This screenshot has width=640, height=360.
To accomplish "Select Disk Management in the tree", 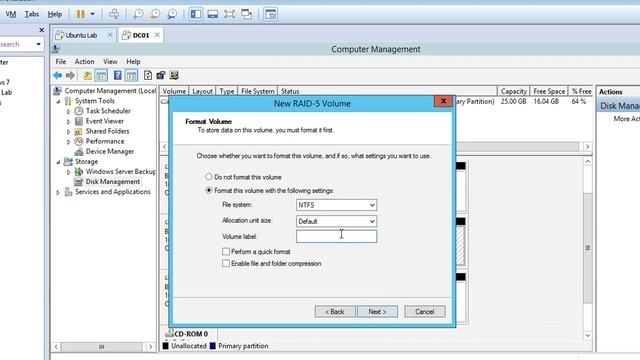I will pos(113,182).
